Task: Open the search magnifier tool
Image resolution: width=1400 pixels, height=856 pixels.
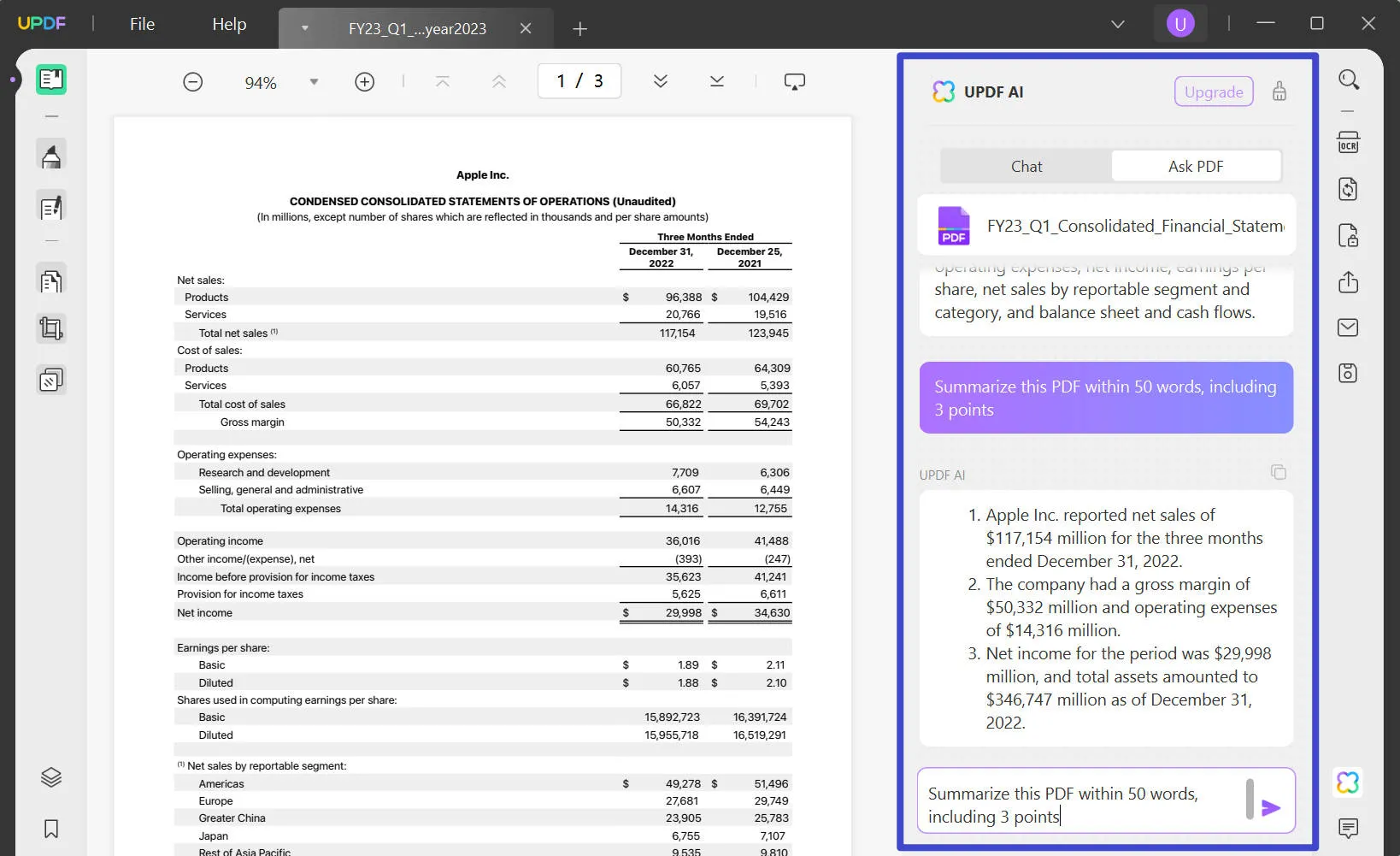Action: click(x=1348, y=80)
